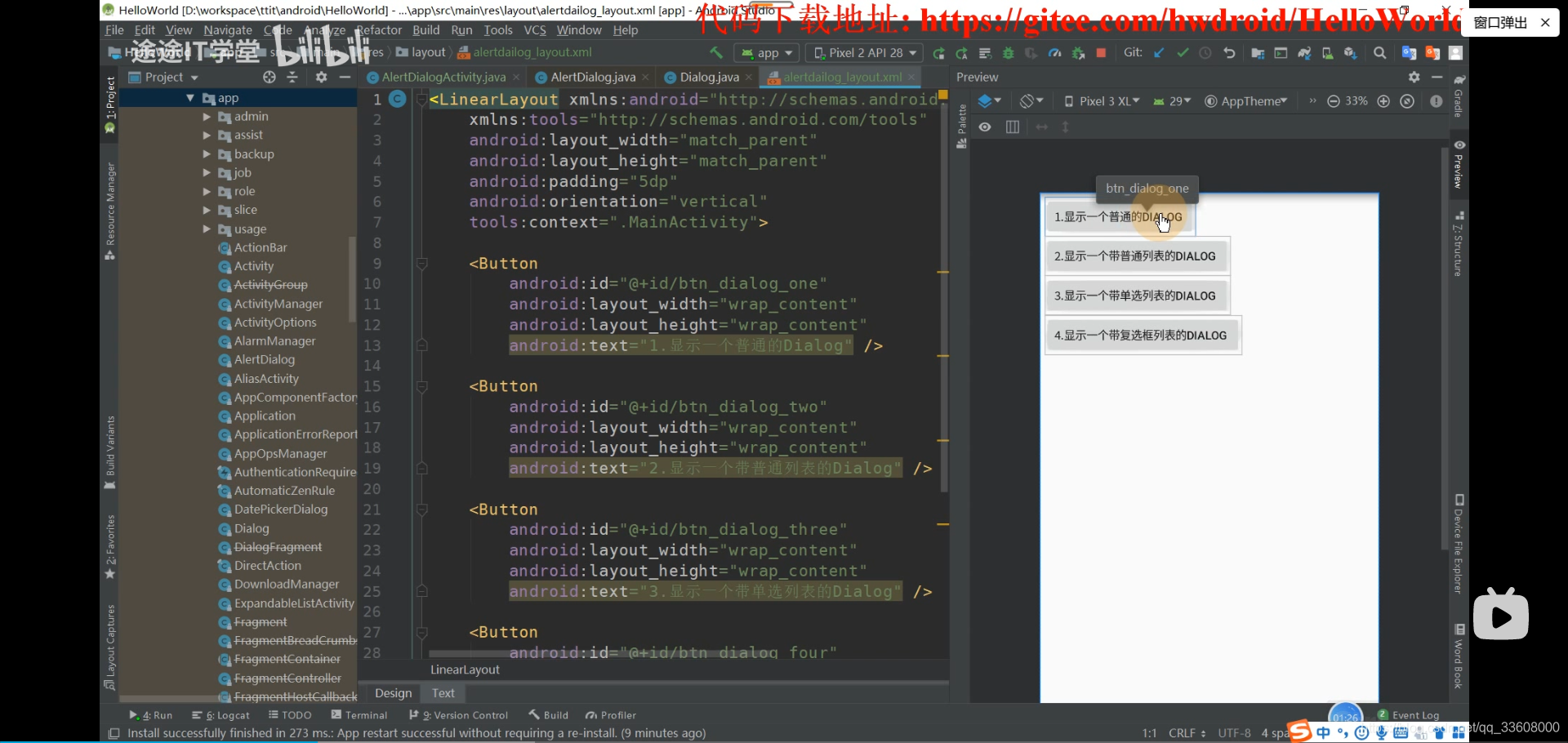Zoom out the layout preview
Screen dimensions: 1568x743
[x=1334, y=101]
